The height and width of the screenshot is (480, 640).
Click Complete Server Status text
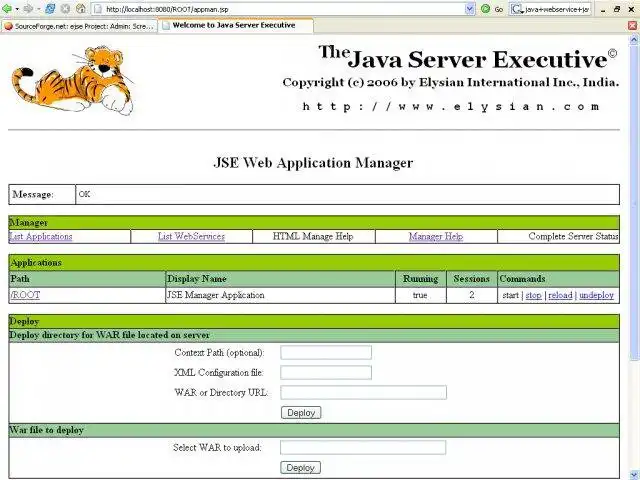(x=573, y=236)
